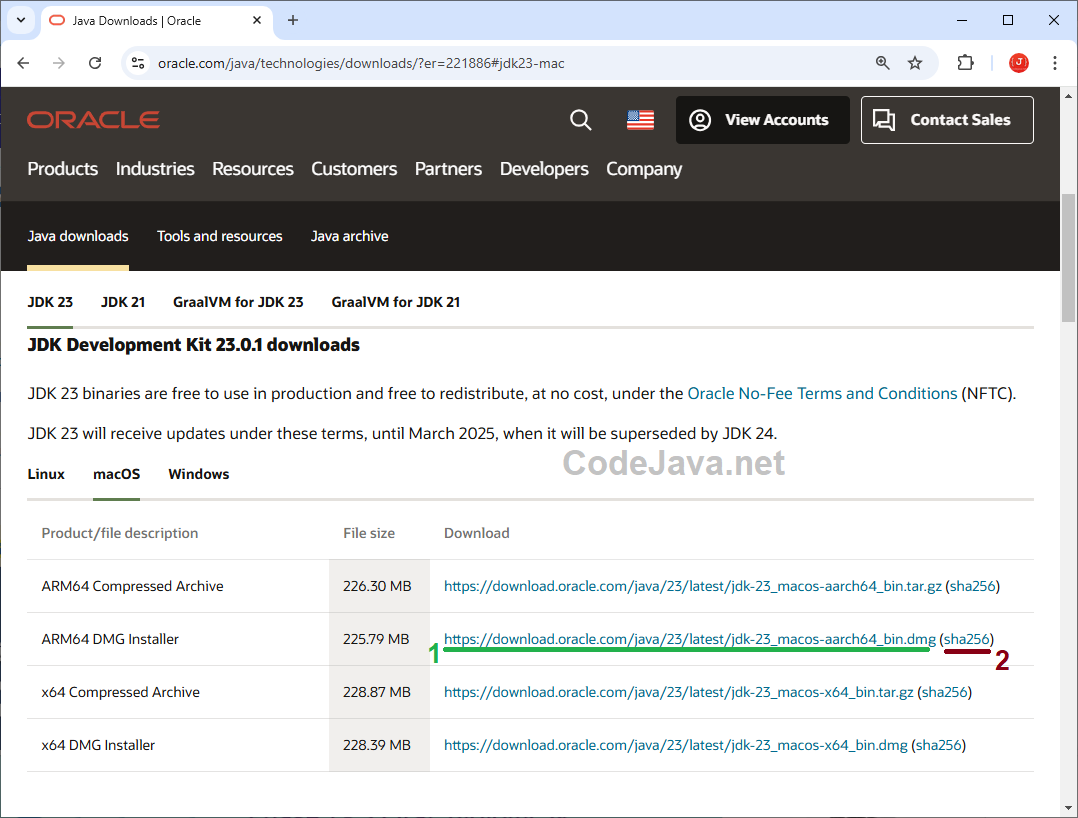Open sha256 for x64 DMG Installer
Viewport: 1078px width, 818px height.
pos(938,745)
